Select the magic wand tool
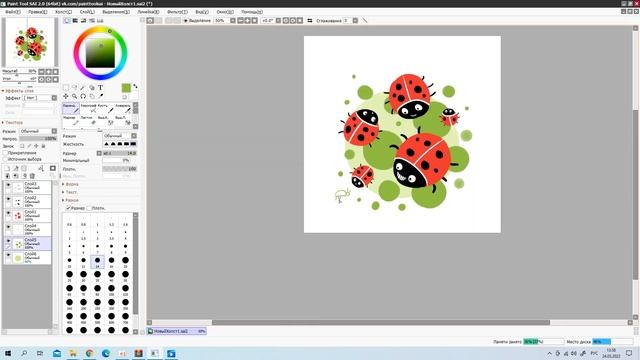 [x=83, y=87]
